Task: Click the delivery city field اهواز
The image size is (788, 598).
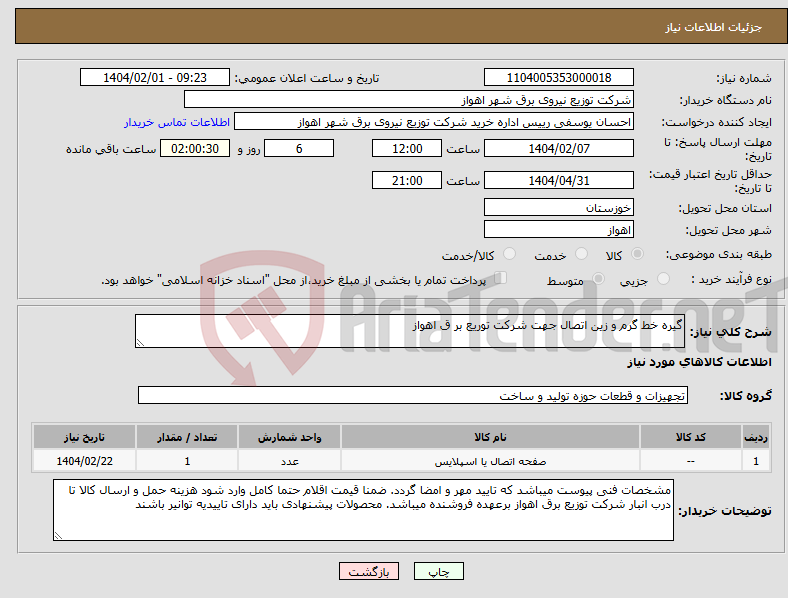Action: tap(558, 230)
